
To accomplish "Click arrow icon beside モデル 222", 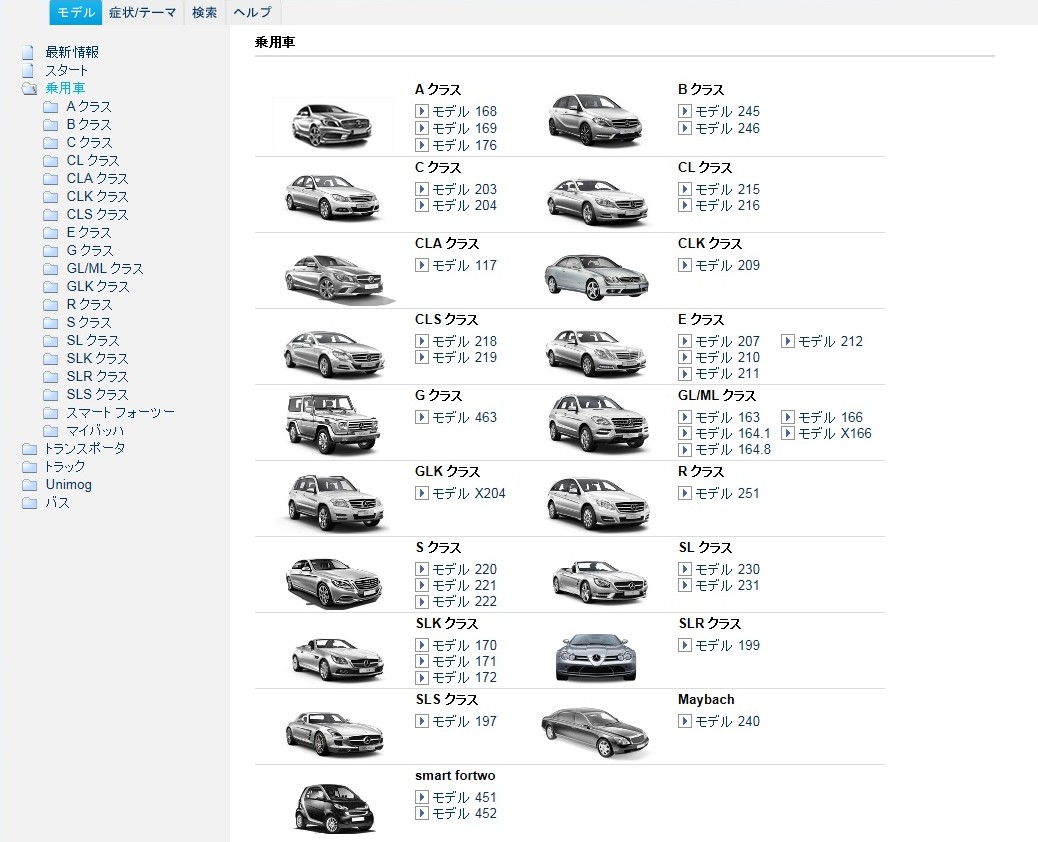I will [422, 602].
